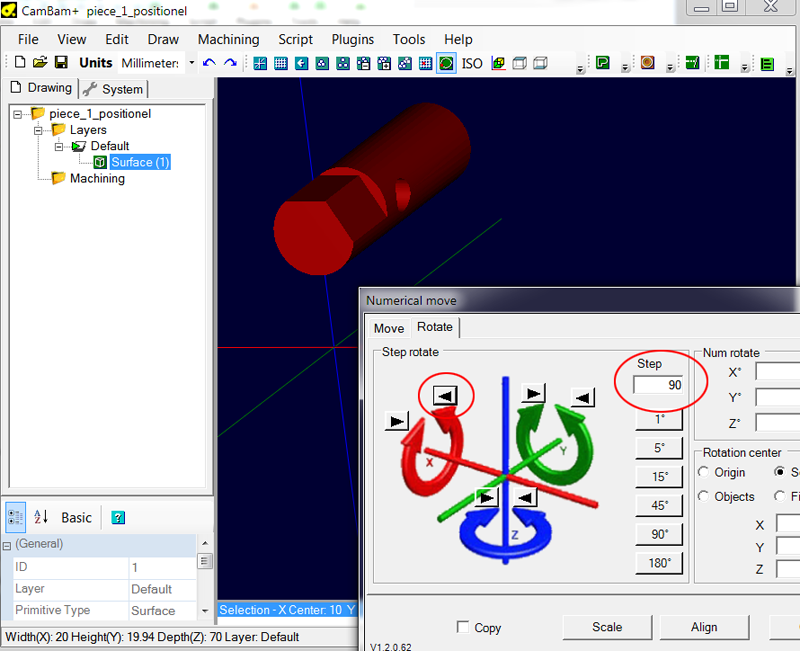The height and width of the screenshot is (651, 800).
Task: Click property grid scrollbar down arrow
Action: coord(205,611)
